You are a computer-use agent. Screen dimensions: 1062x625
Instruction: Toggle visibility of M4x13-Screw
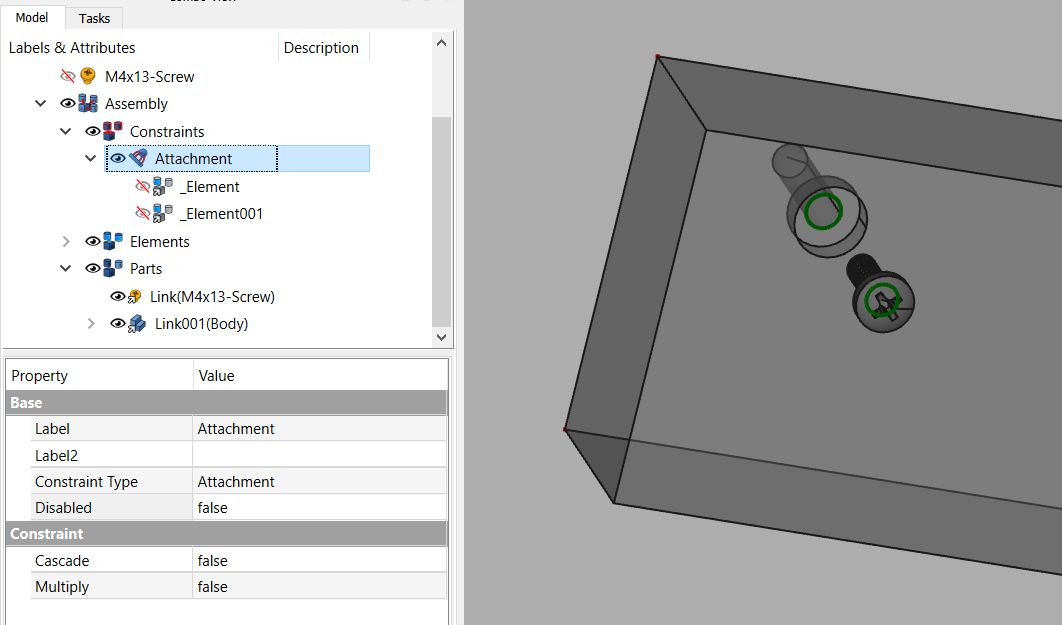point(69,75)
